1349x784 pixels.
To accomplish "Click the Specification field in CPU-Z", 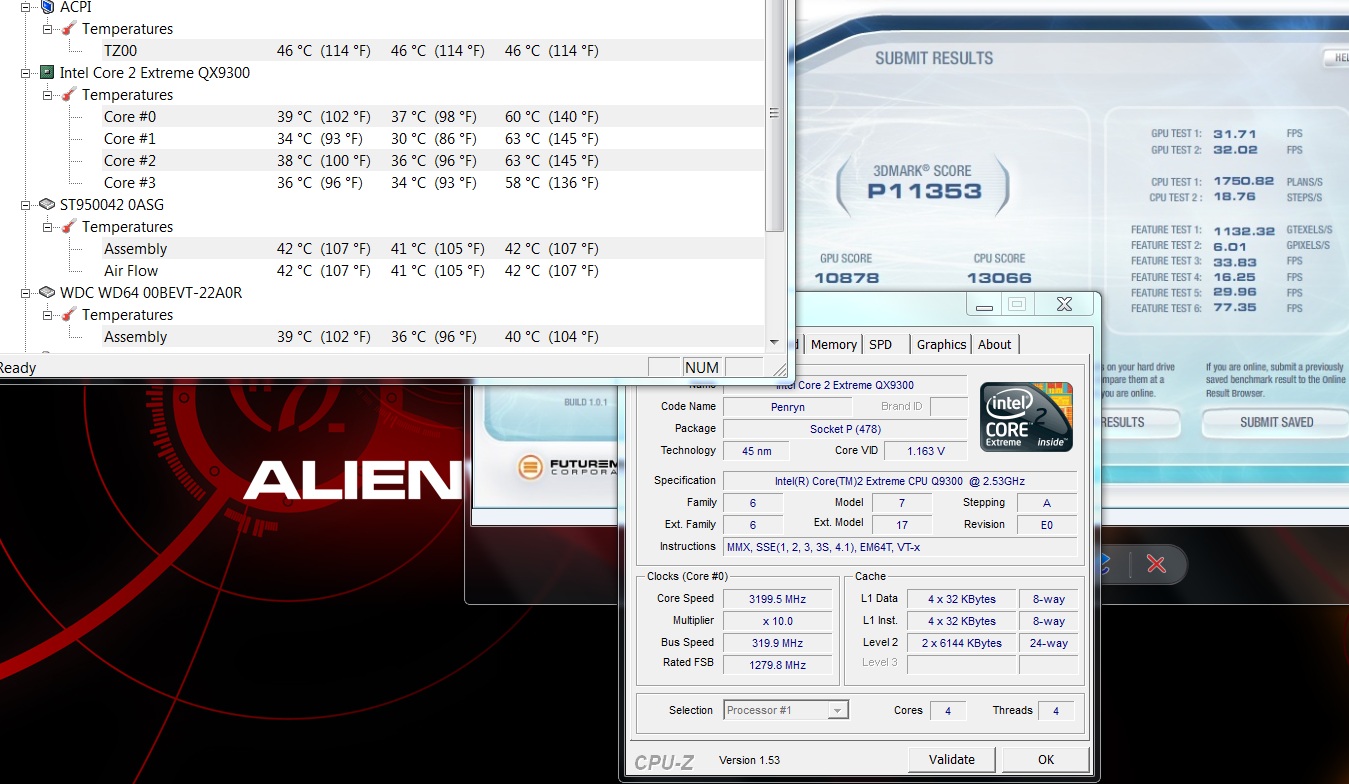I will [x=900, y=481].
